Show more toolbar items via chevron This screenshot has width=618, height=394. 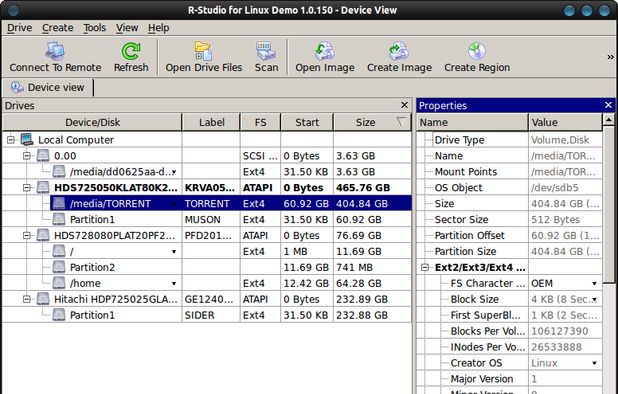610,57
